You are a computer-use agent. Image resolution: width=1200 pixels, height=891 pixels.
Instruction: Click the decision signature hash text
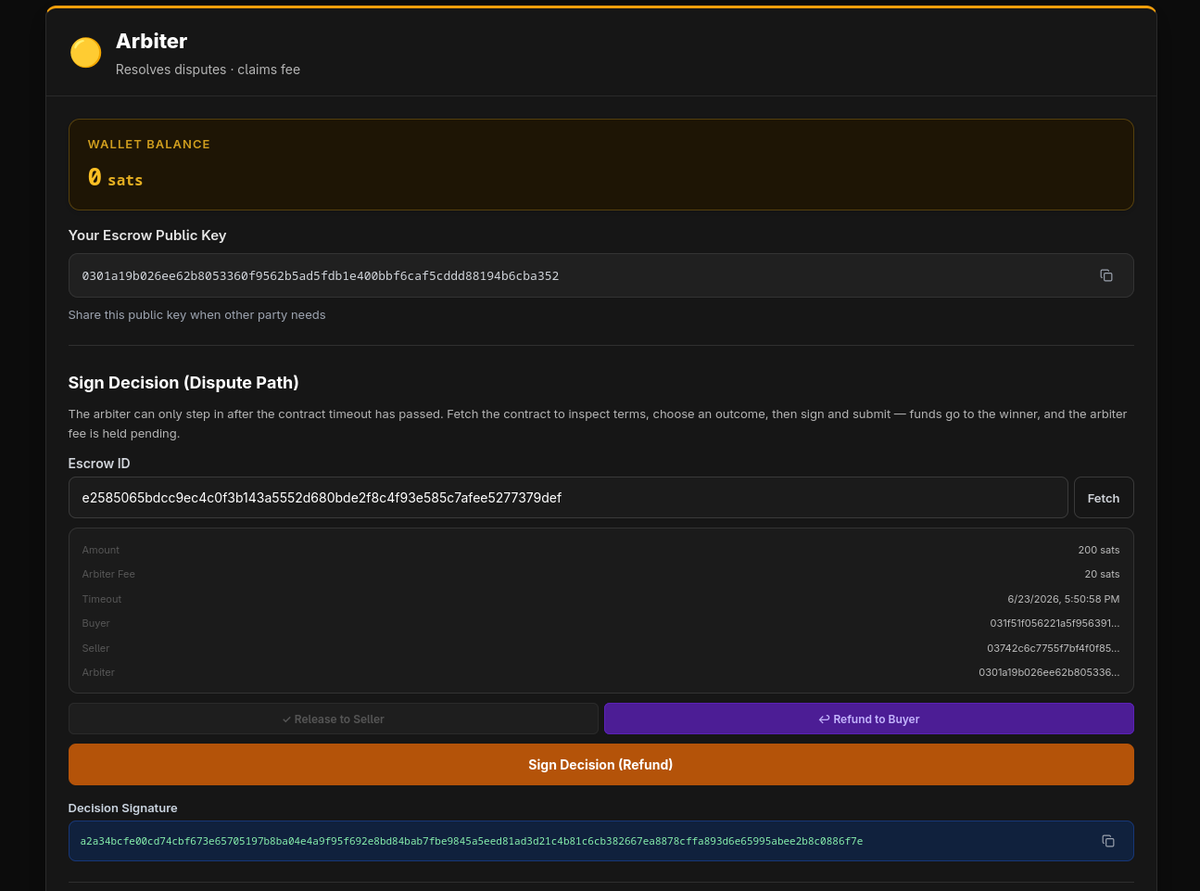pos(471,841)
